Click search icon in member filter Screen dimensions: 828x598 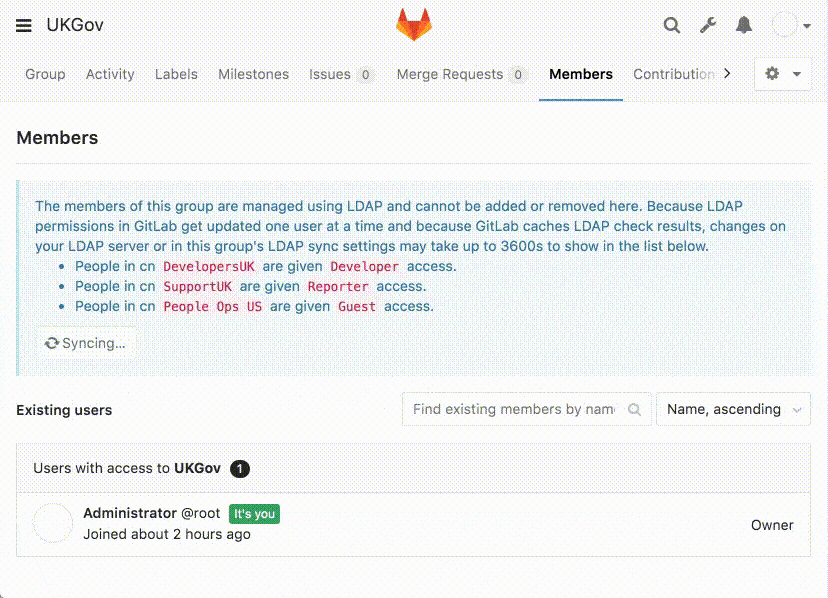click(x=634, y=409)
